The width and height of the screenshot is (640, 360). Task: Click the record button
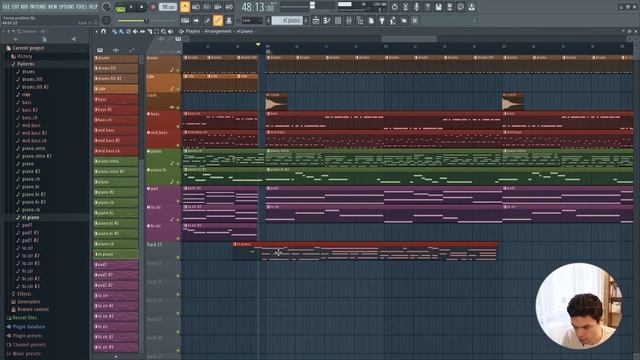click(x=153, y=7)
